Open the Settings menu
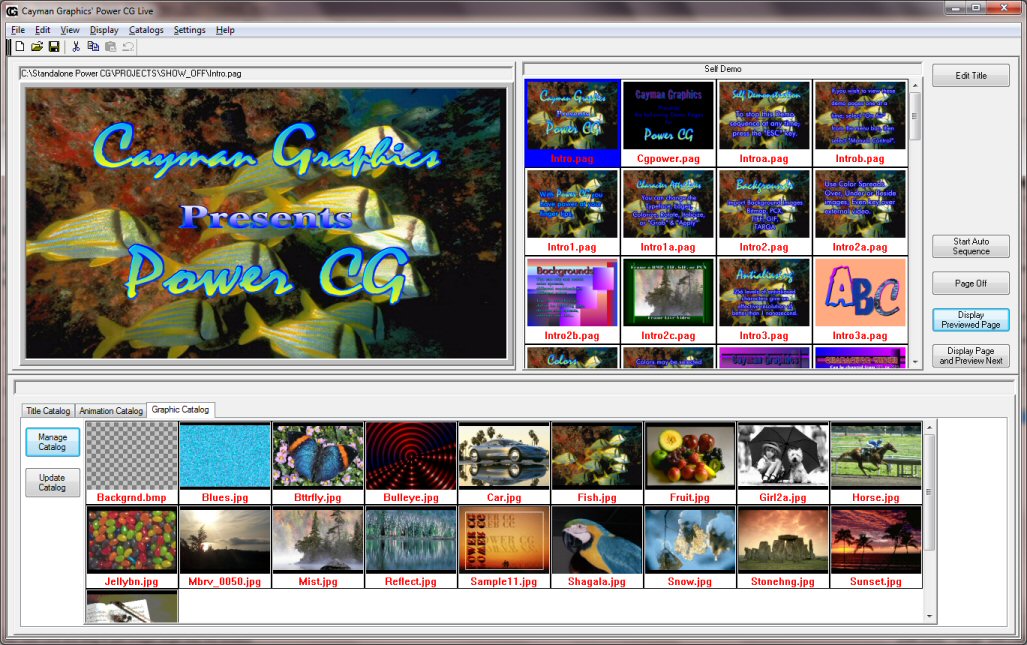1027x645 pixels. coord(189,30)
